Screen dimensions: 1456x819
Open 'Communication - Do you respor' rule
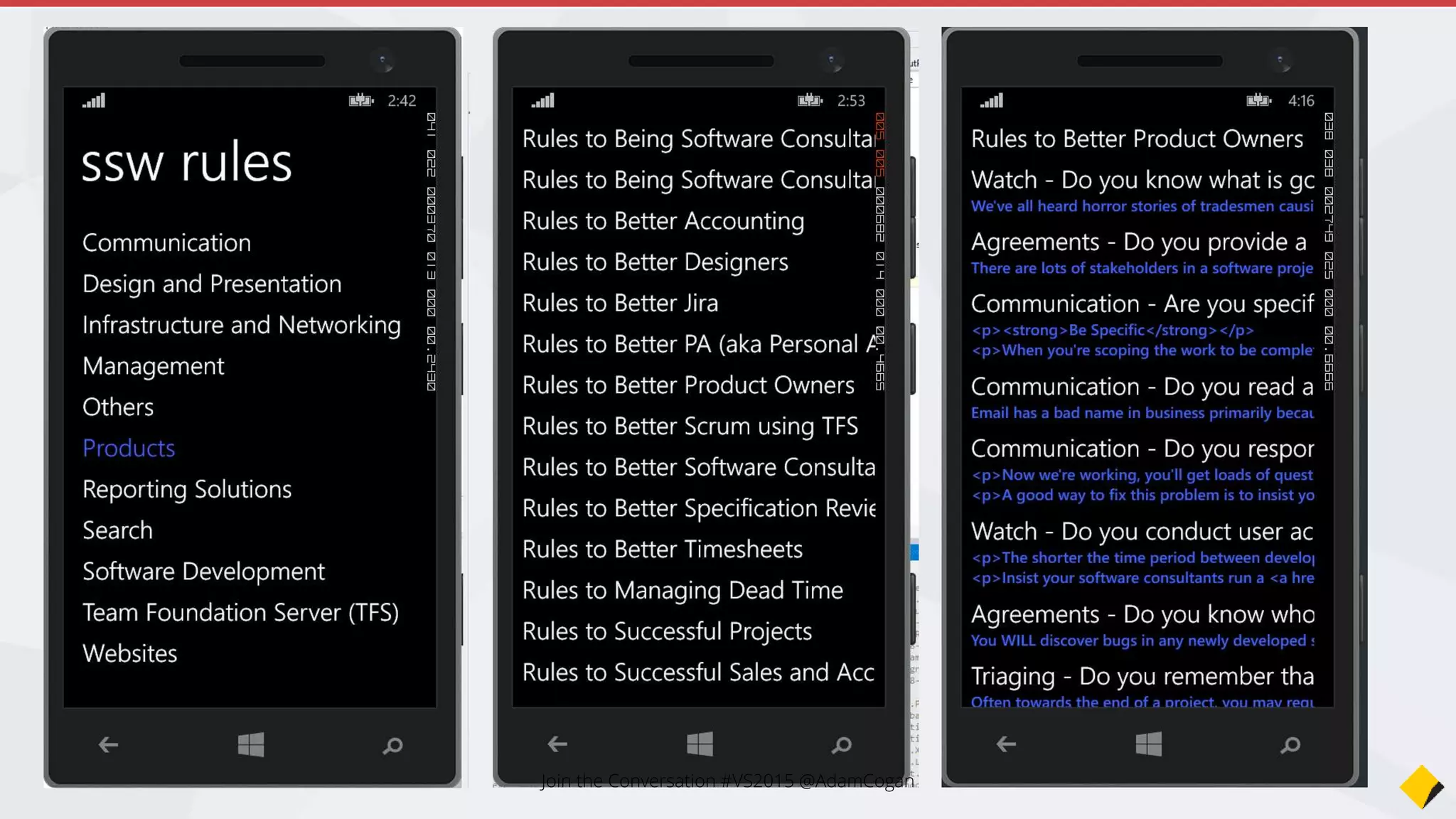(x=1142, y=449)
